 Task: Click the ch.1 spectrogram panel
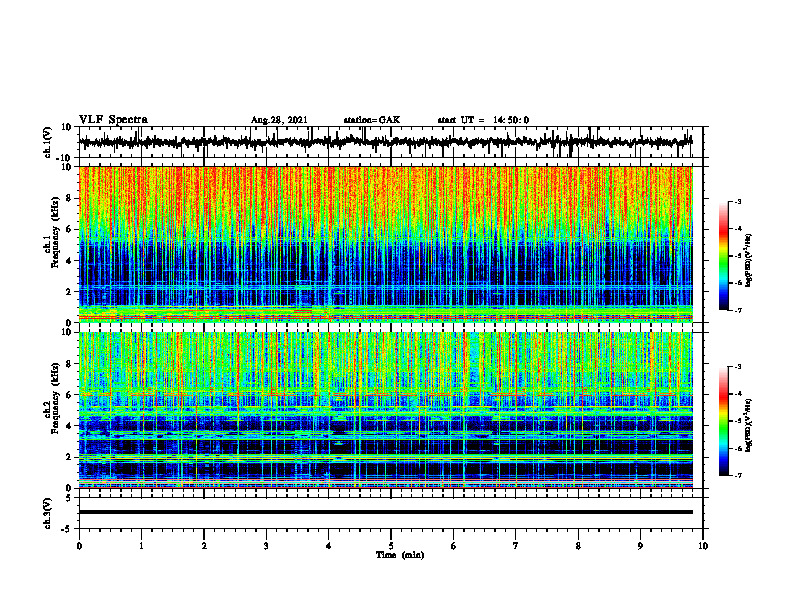point(385,244)
